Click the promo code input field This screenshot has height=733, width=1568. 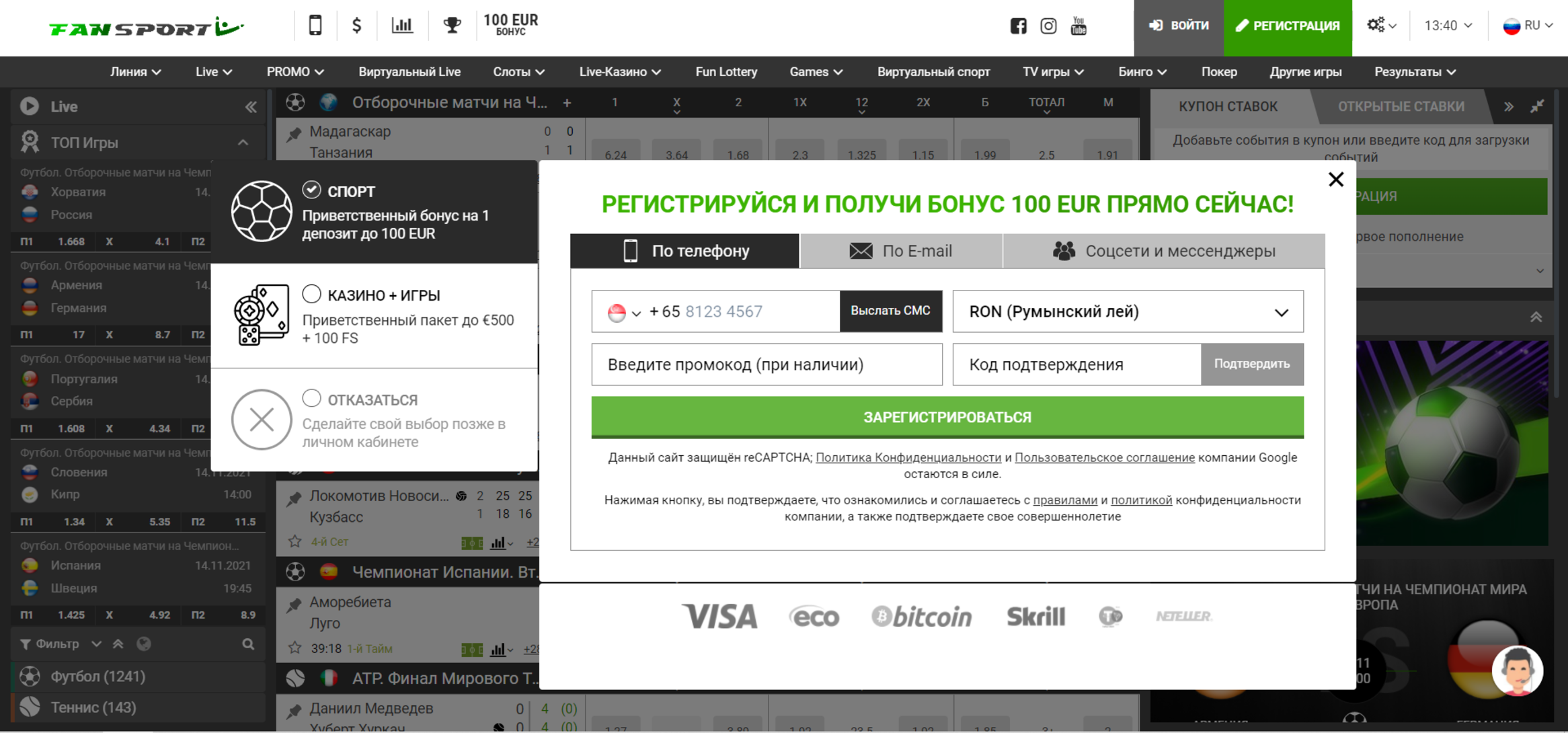(767, 364)
